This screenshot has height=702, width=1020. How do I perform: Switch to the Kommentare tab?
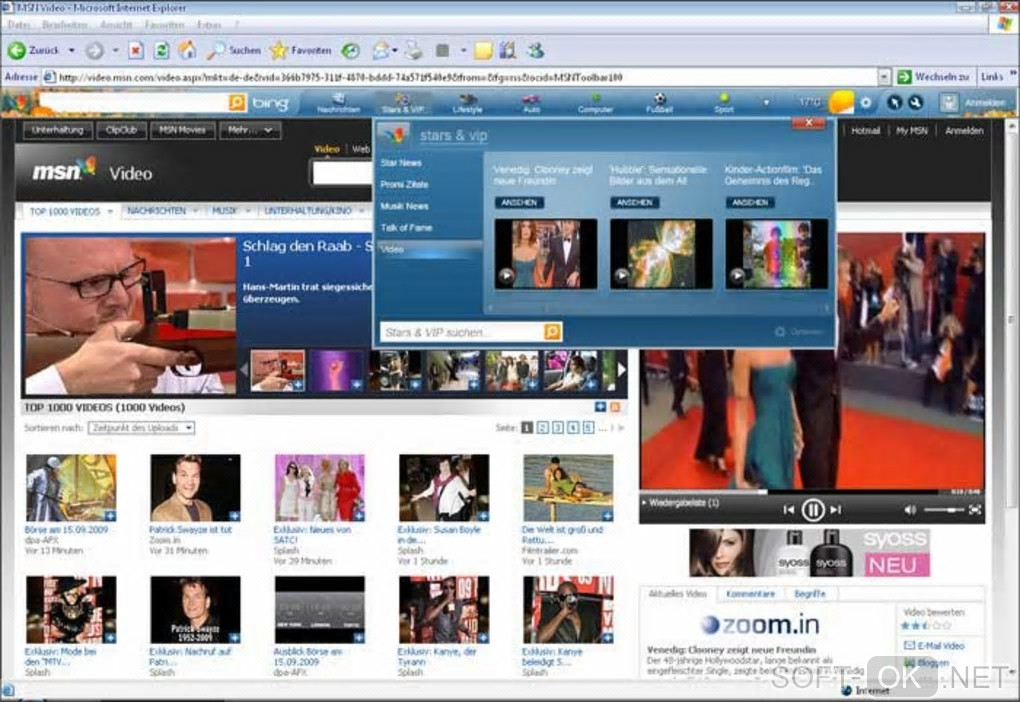click(x=750, y=594)
